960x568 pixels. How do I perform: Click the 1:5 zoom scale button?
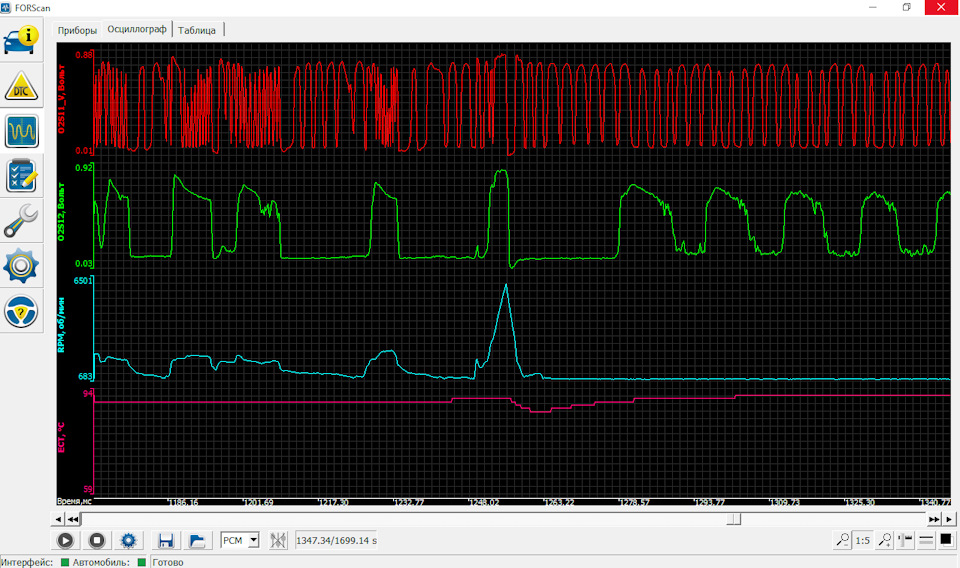863,540
